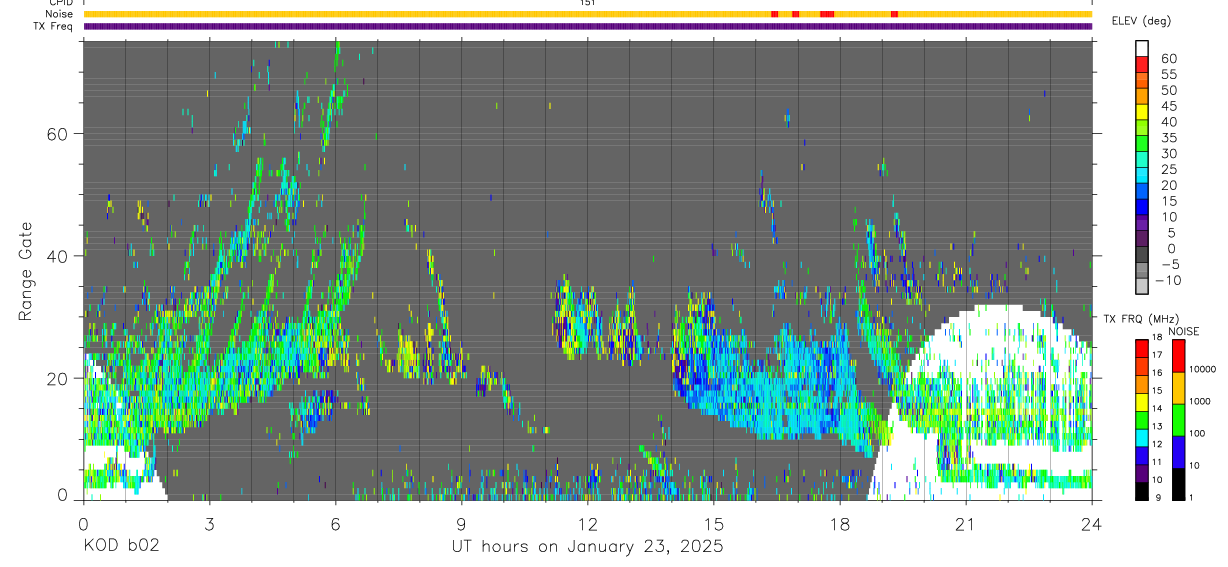The width and height of the screenshot is (1228, 567).
Task: Click the UT hours on January 23, 2025 title
Action: tap(587, 547)
